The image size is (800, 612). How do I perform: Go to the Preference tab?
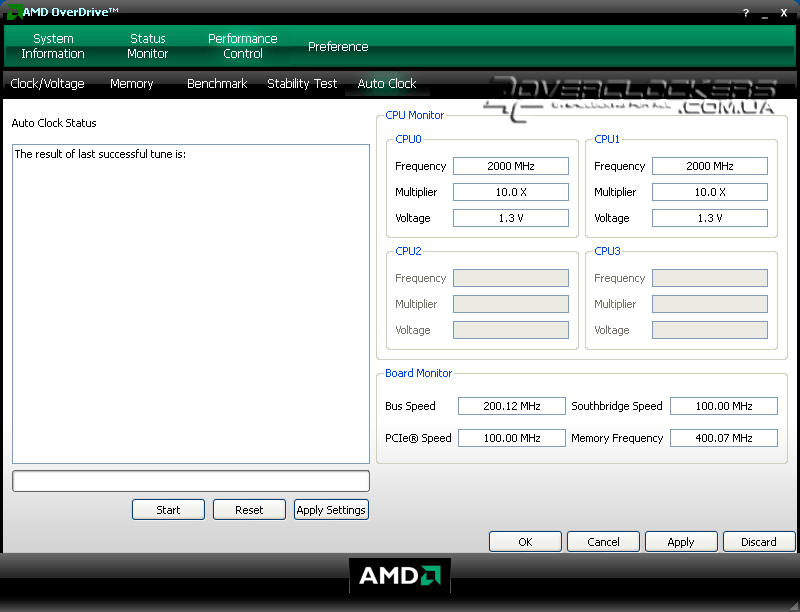pyautogui.click(x=338, y=46)
